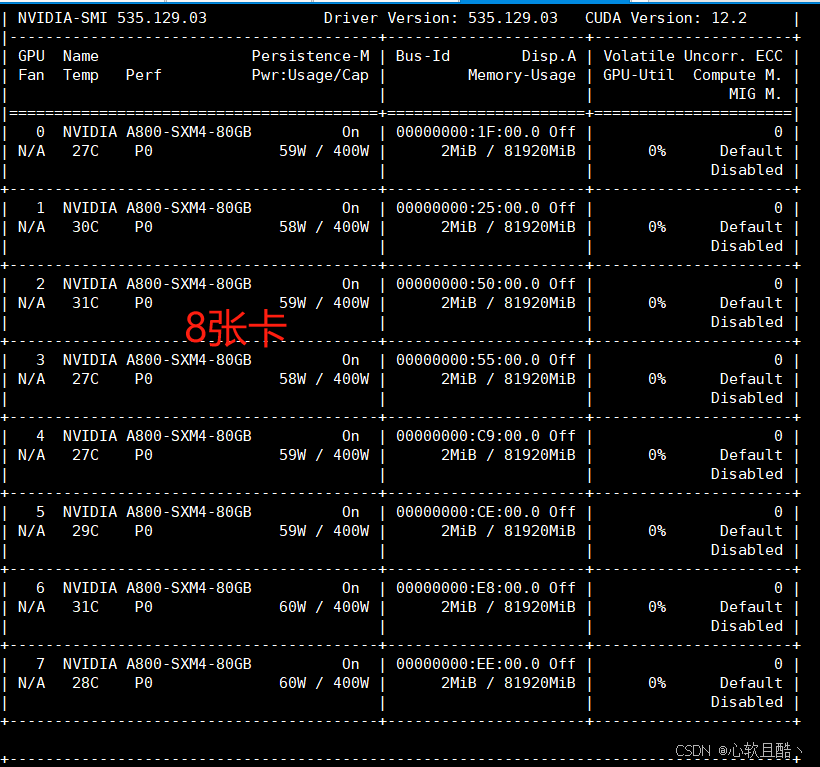820x767 pixels.
Task: Click bus id 00000000:C9:00.0
Action: point(468,436)
